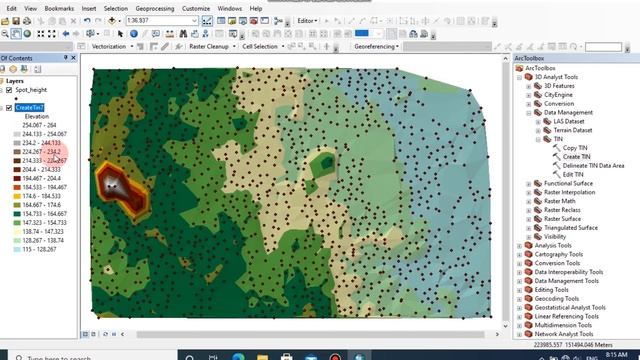Open the Georeferencing dropdown
The width and height of the screenshot is (640, 360).
pos(376,47)
